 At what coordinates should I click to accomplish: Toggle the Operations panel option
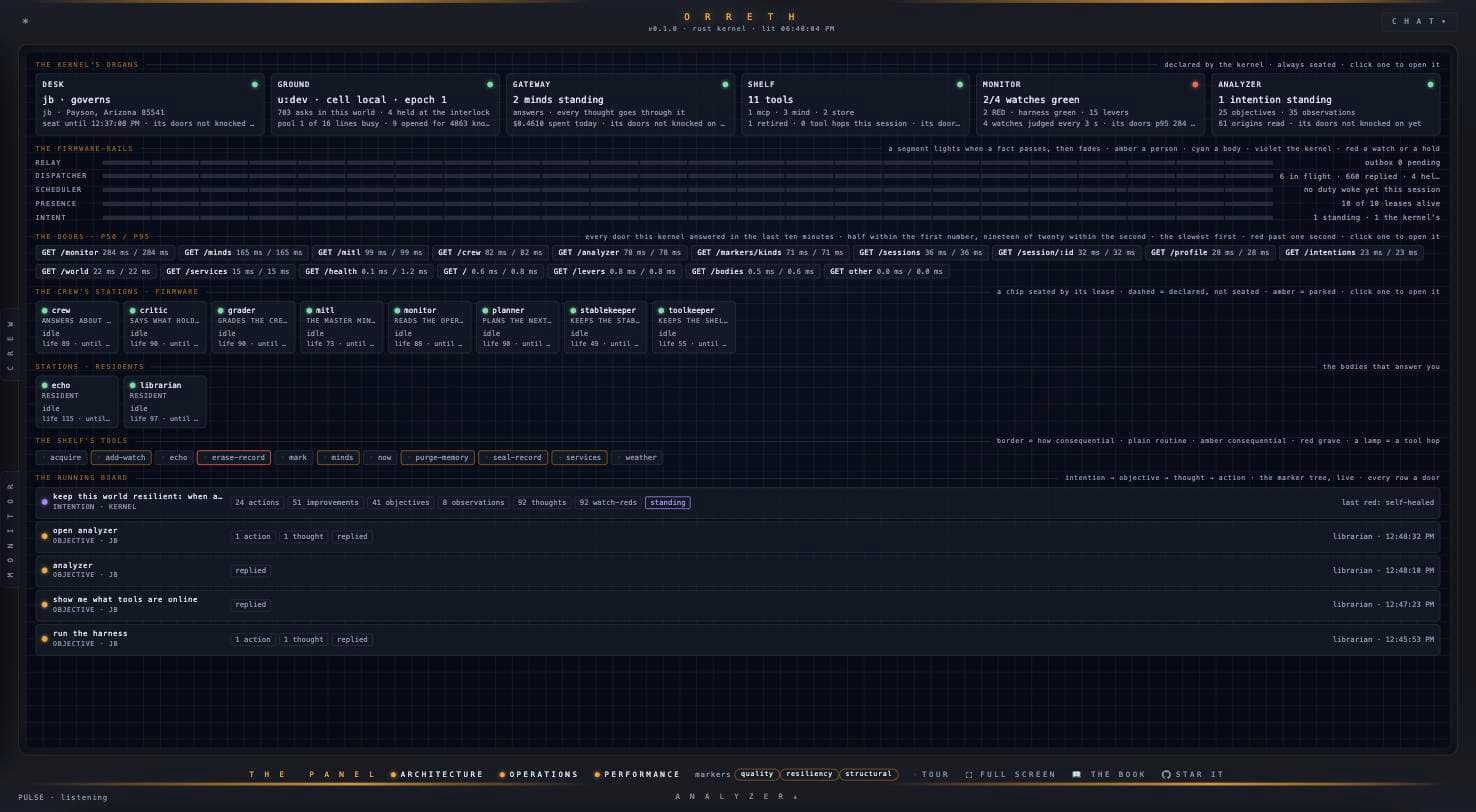pyautogui.click(x=539, y=775)
